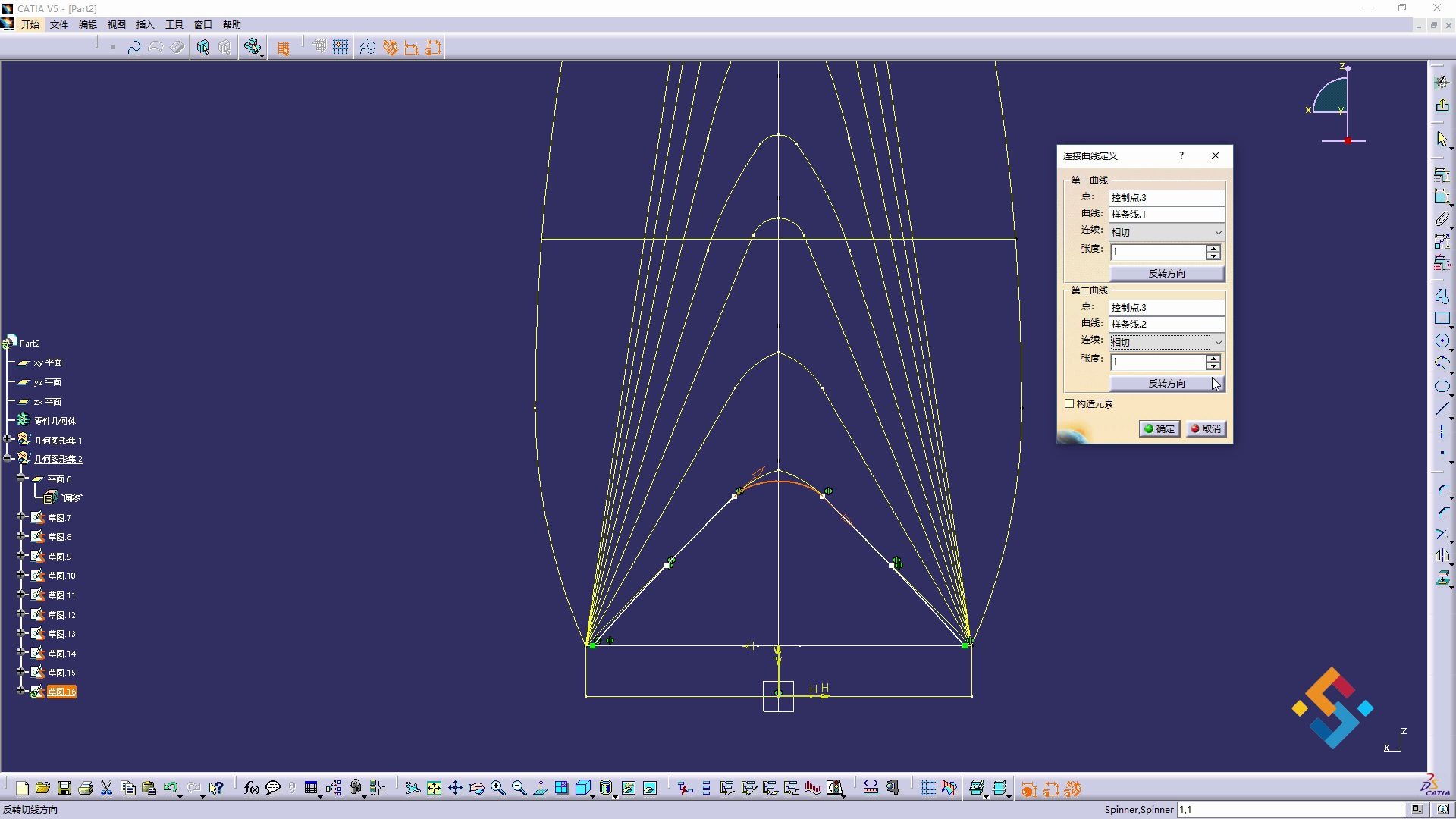Image resolution: width=1456 pixels, height=819 pixels.
Task: Click second curve 点 input field
Action: click(1166, 308)
